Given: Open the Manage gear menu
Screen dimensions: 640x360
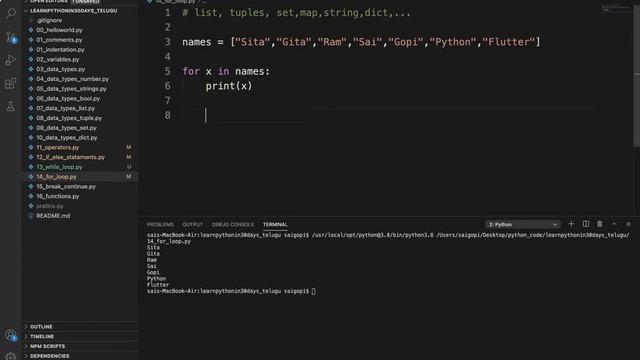Looking at the screenshot, I should (x=11, y=356).
